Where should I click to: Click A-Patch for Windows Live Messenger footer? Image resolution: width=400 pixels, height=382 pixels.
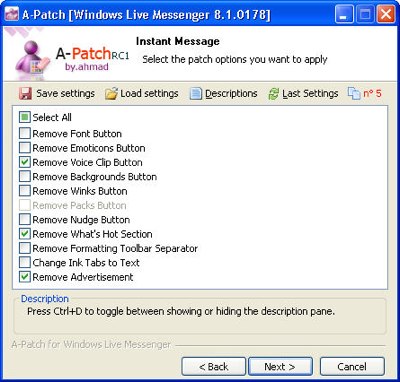coord(91,344)
